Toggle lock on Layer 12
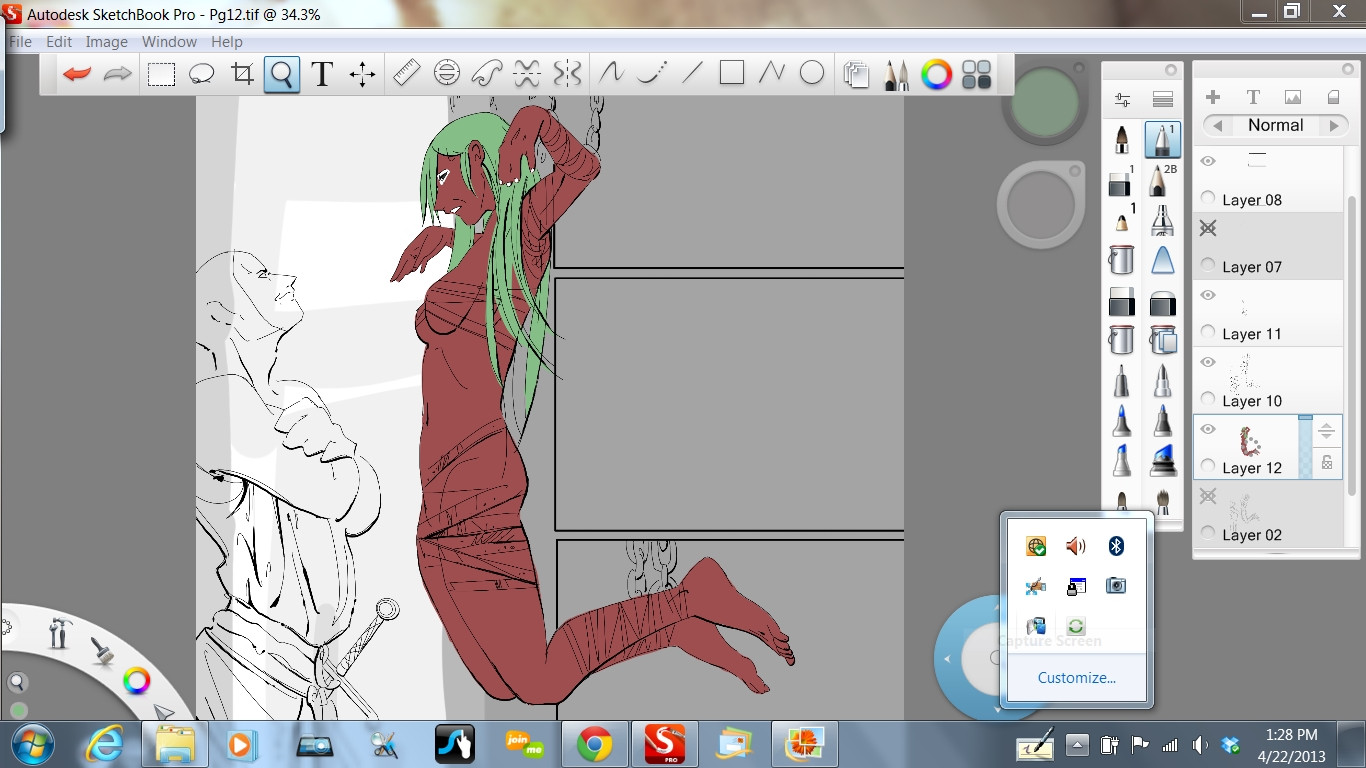Image resolution: width=1366 pixels, height=768 pixels. 1326,462
